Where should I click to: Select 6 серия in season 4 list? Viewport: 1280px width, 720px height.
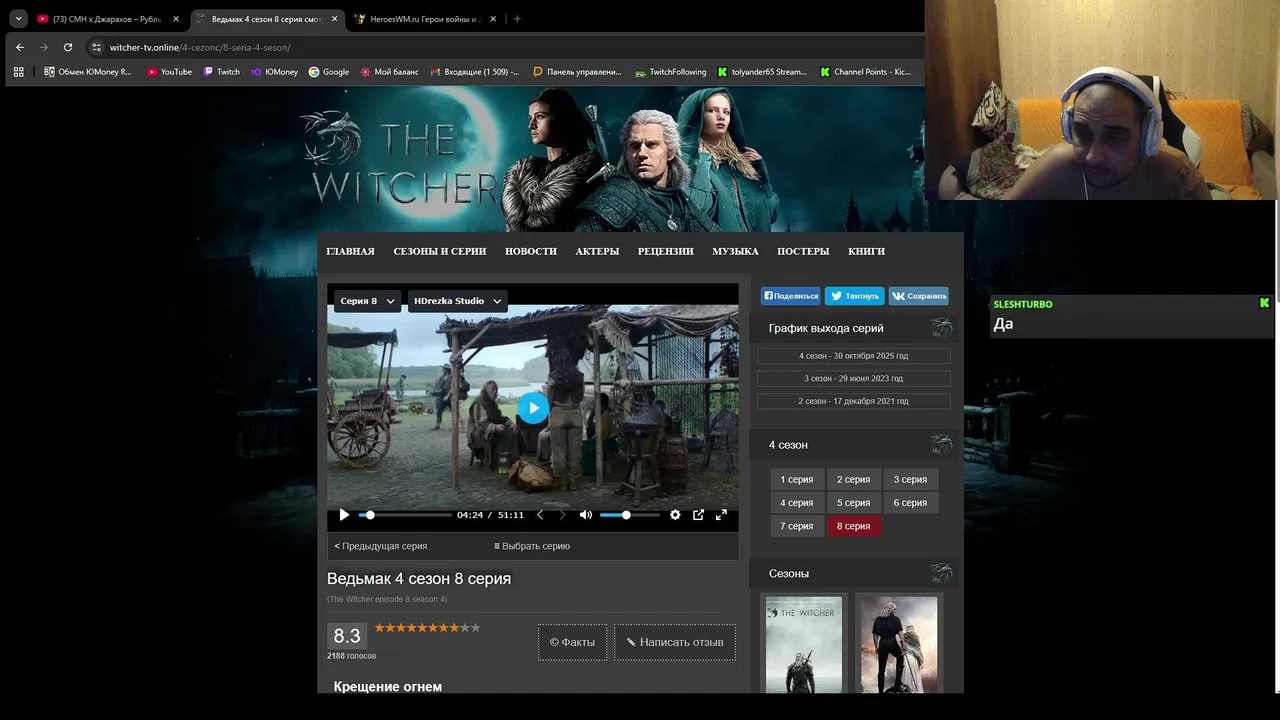pyautogui.click(x=910, y=503)
